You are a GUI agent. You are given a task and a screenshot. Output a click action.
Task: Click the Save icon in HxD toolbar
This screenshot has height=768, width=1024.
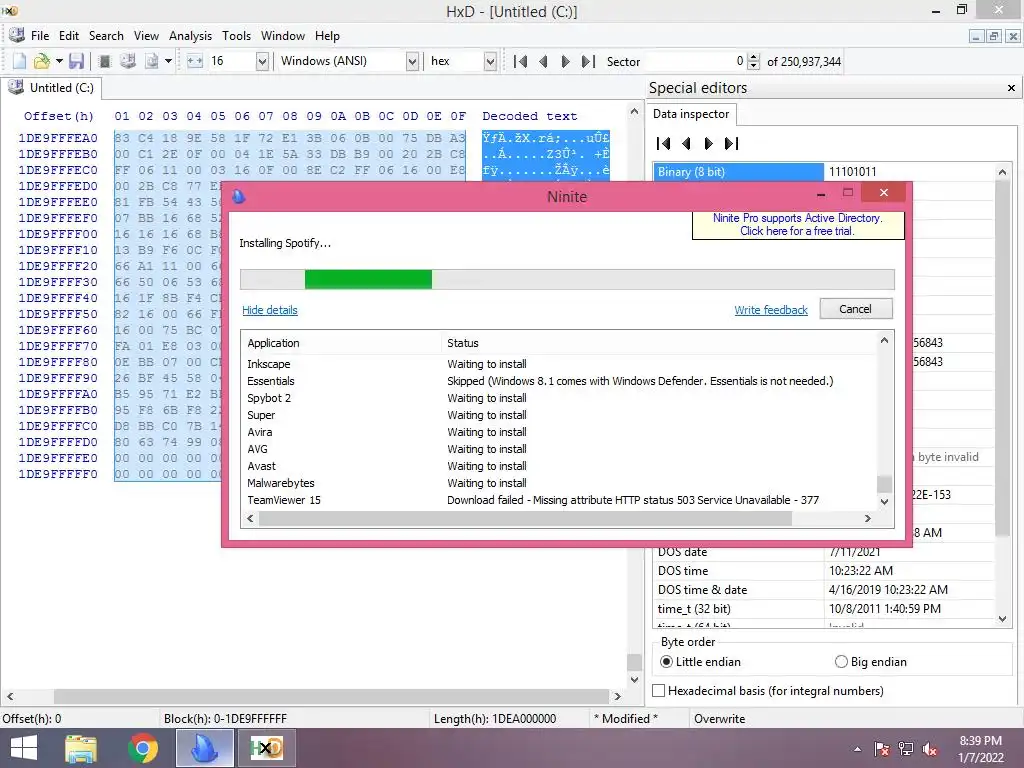[76, 61]
